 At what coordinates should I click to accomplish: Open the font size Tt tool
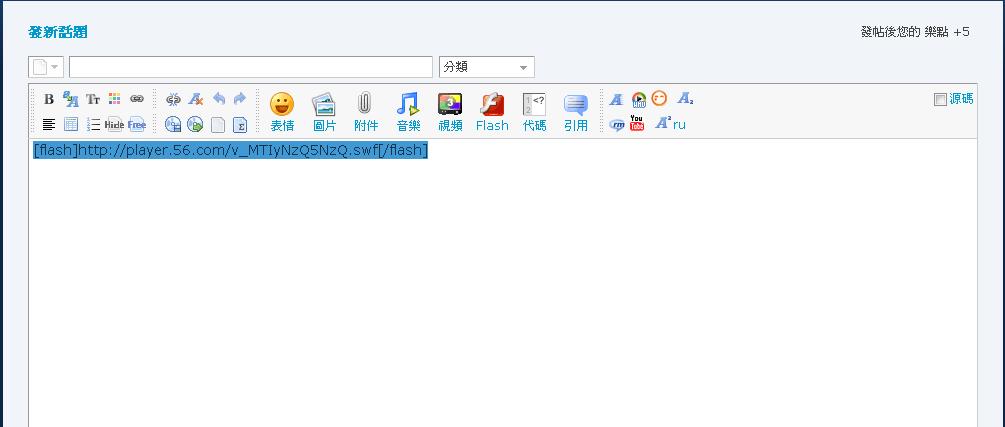pos(93,99)
